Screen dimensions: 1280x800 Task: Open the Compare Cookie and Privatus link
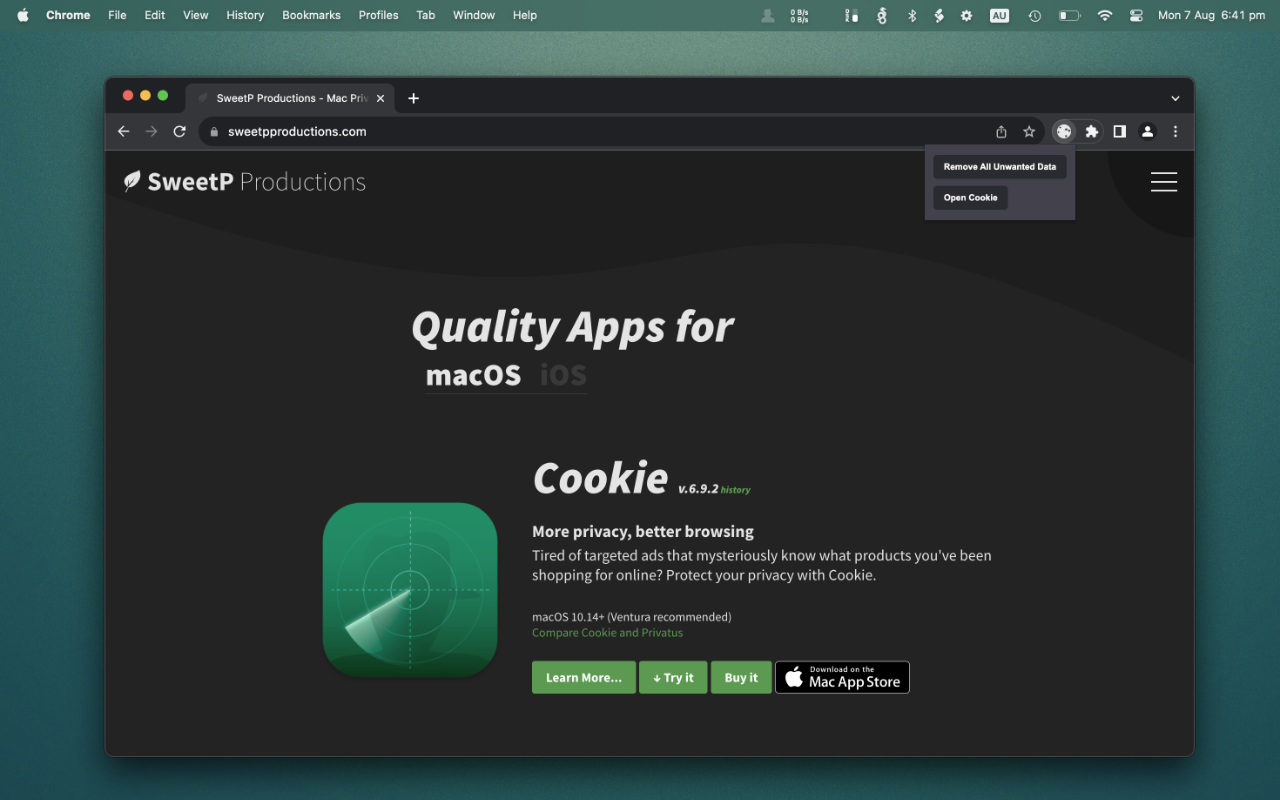coord(608,632)
